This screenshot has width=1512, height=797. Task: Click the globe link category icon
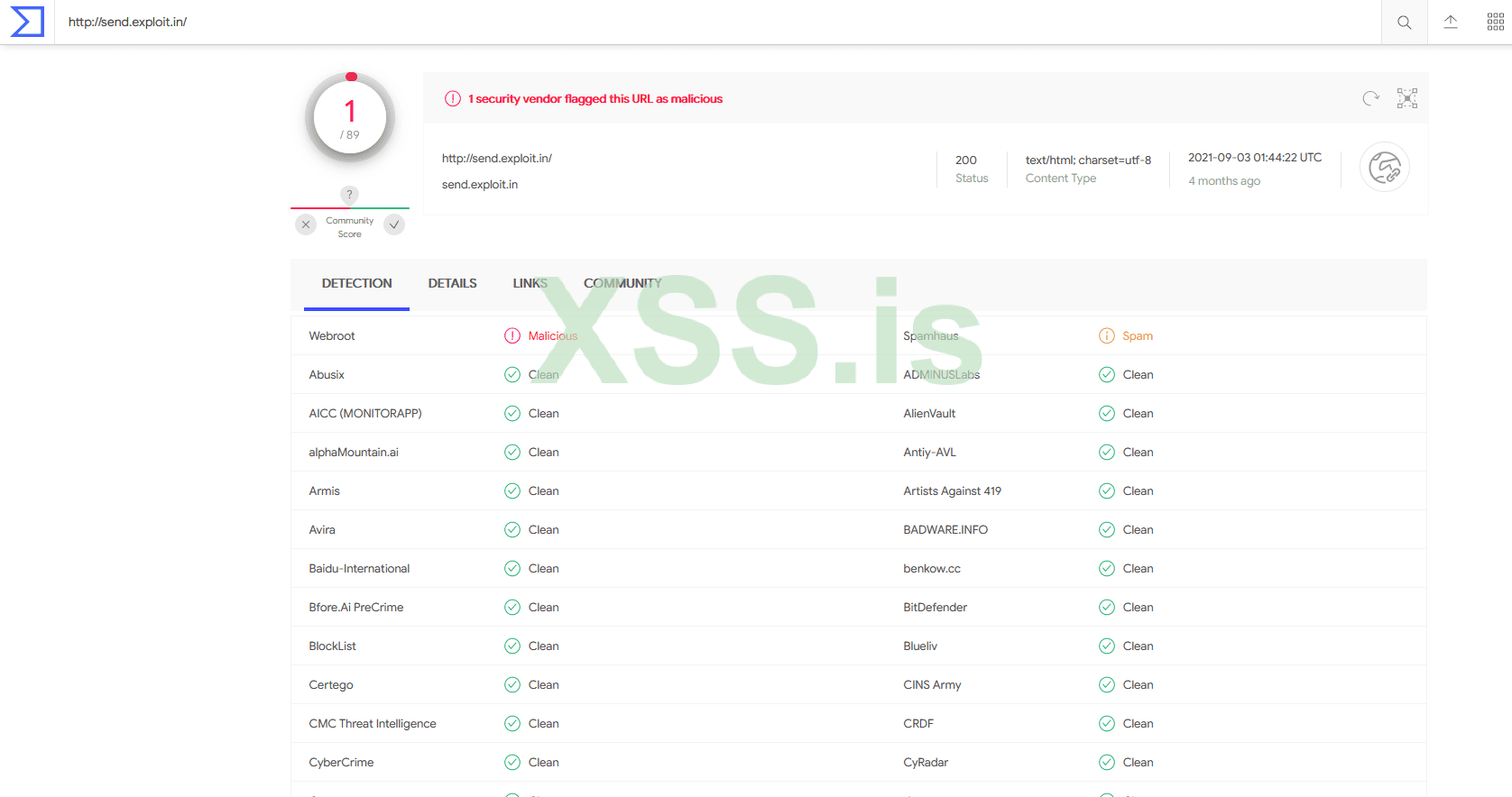pos(1384,168)
